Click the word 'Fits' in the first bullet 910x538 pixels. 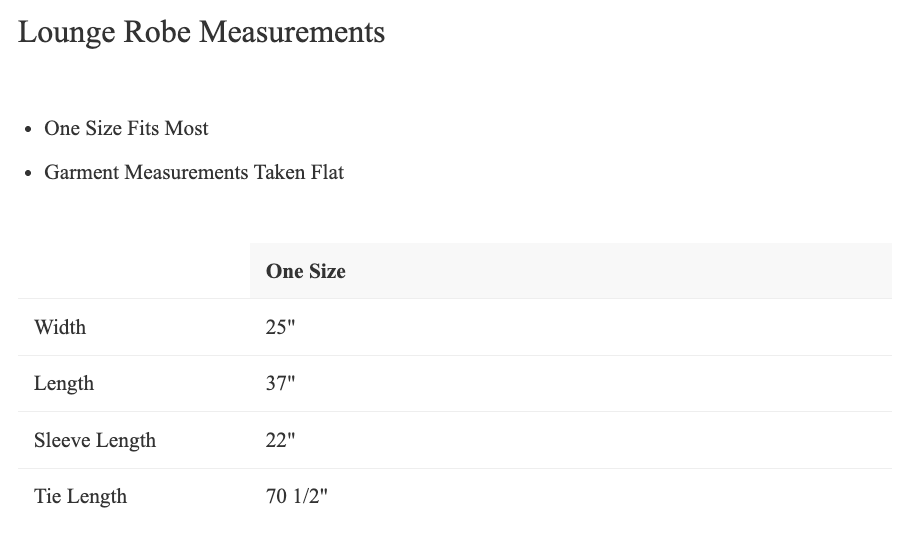pos(145,128)
